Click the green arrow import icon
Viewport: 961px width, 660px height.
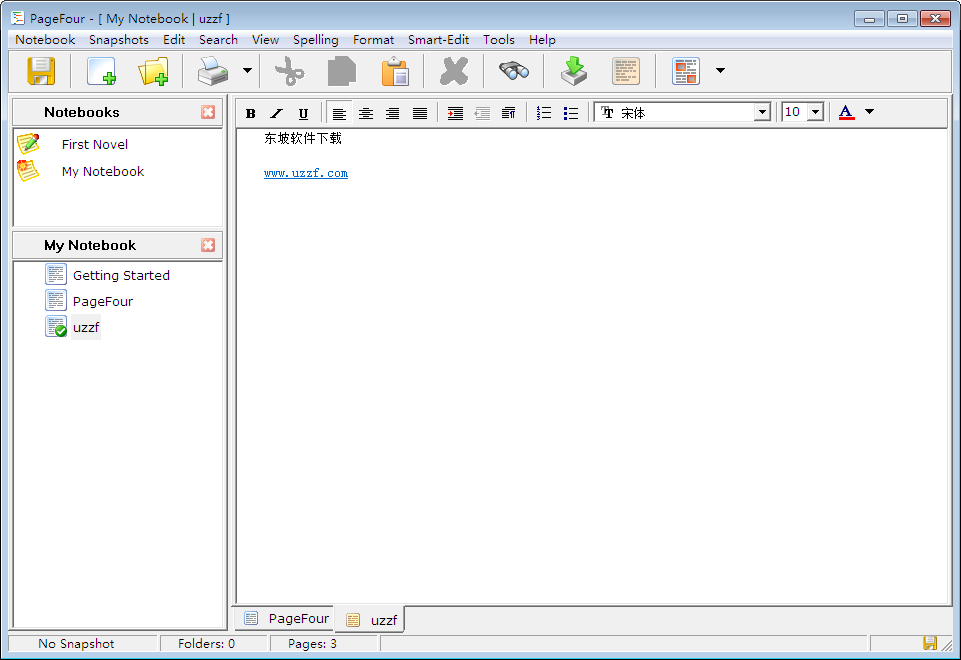coord(574,71)
